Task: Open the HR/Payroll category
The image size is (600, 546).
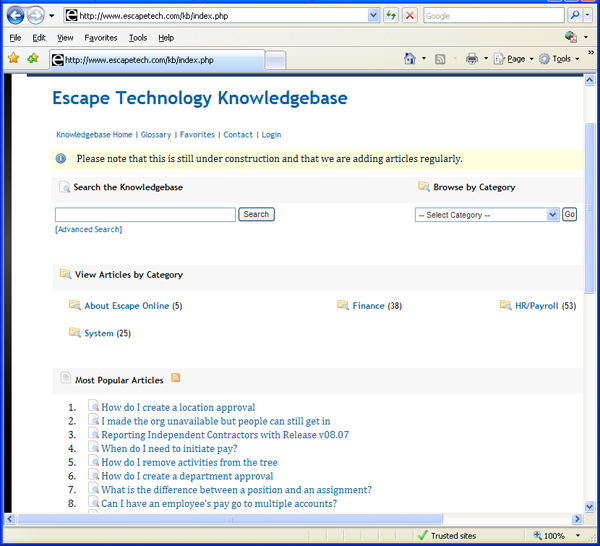Action: tap(536, 306)
